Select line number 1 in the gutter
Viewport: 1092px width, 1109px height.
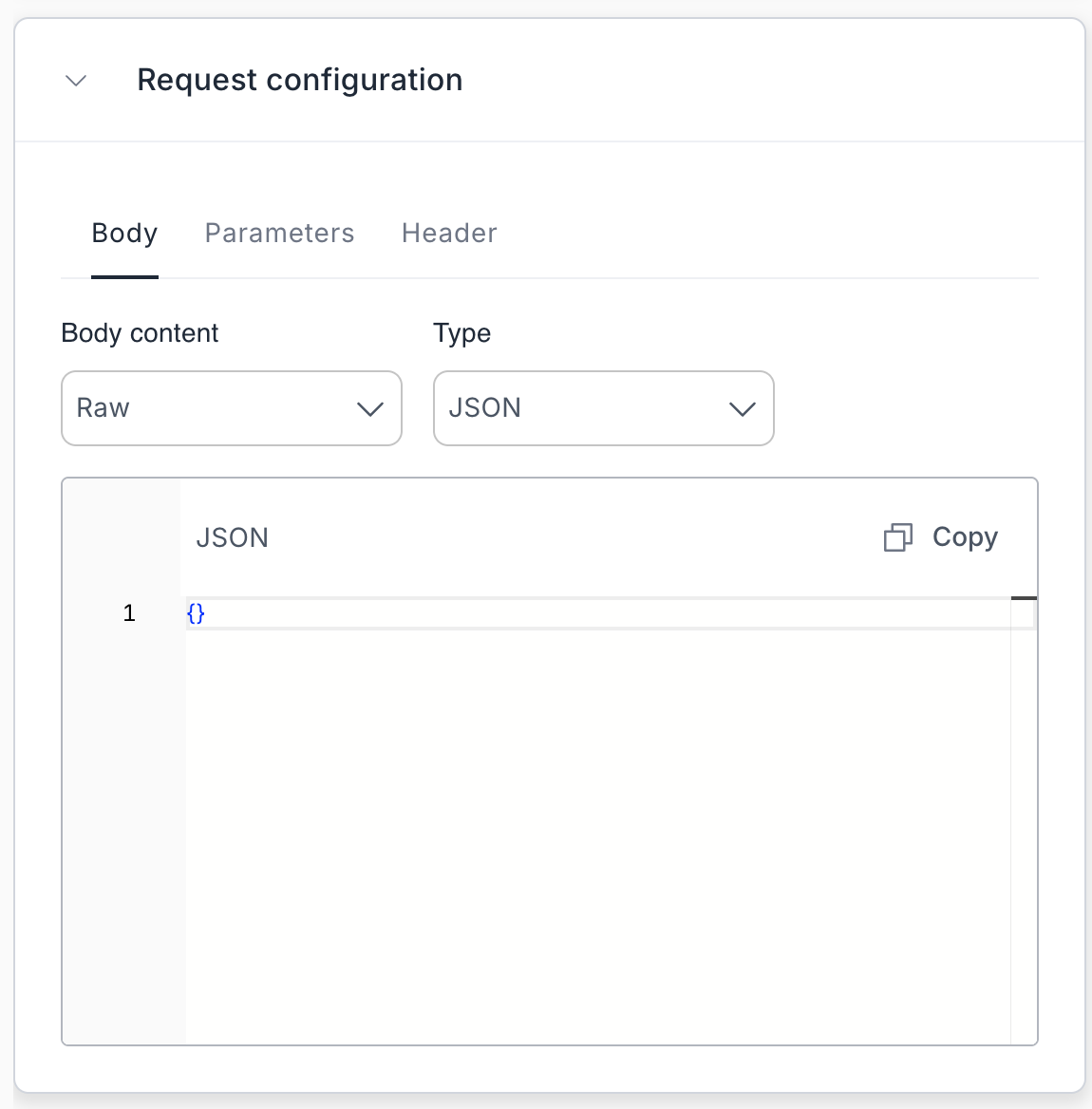(129, 613)
